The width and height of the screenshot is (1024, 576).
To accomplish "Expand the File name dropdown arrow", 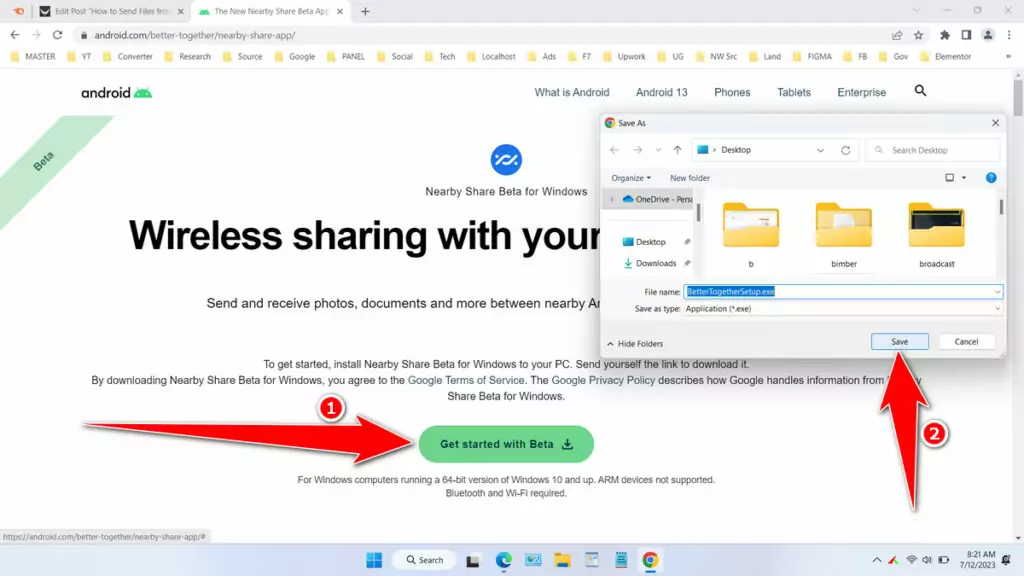I will 997,292.
